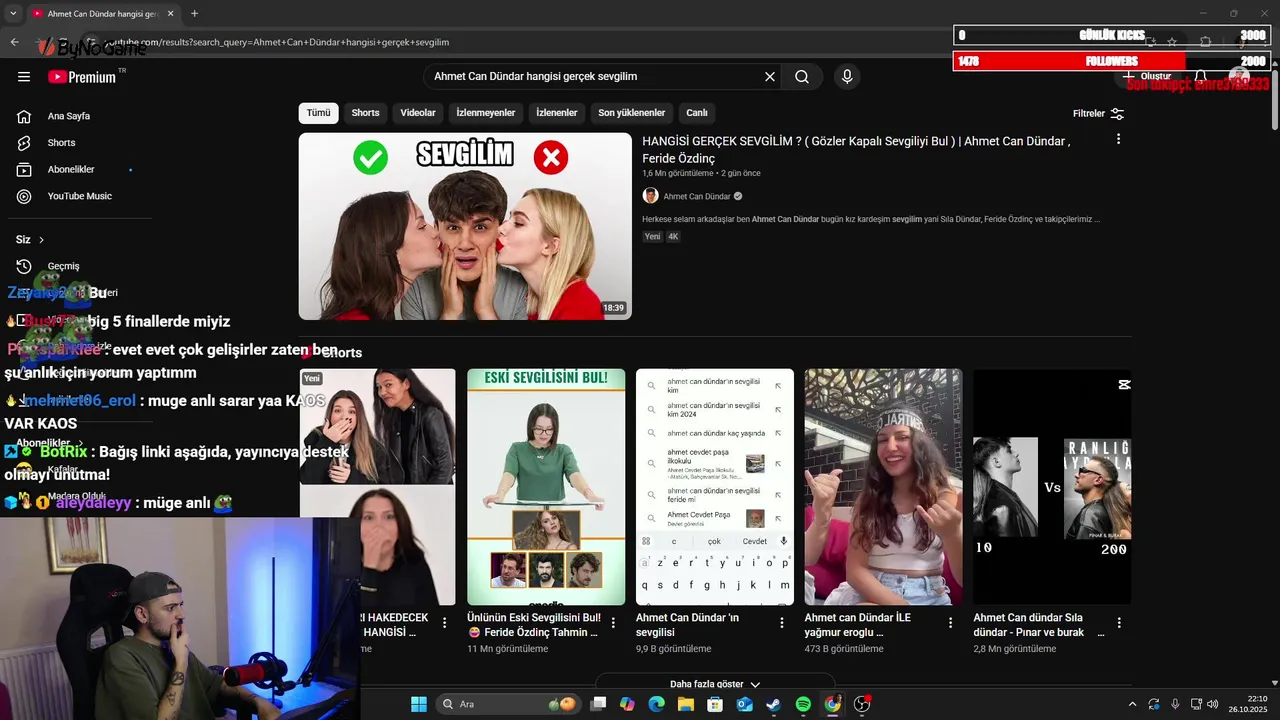Open Ahmet Can Dündar'ın sevgilisi short title

pyautogui.click(x=688, y=625)
